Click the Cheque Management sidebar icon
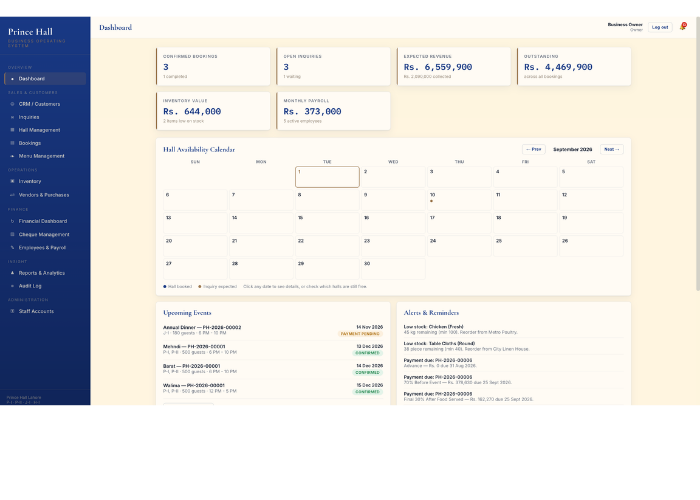 pyautogui.click(x=12, y=234)
